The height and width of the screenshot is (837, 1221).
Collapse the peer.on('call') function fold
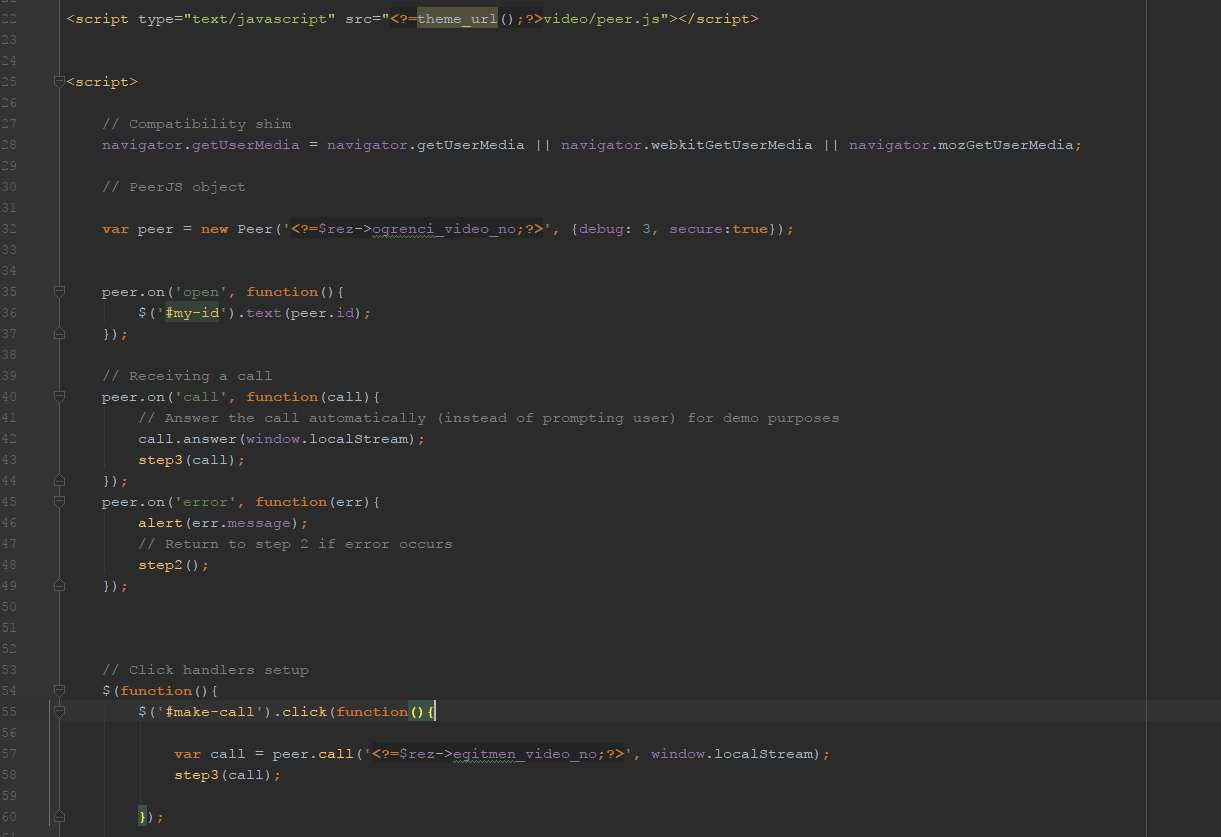point(59,396)
